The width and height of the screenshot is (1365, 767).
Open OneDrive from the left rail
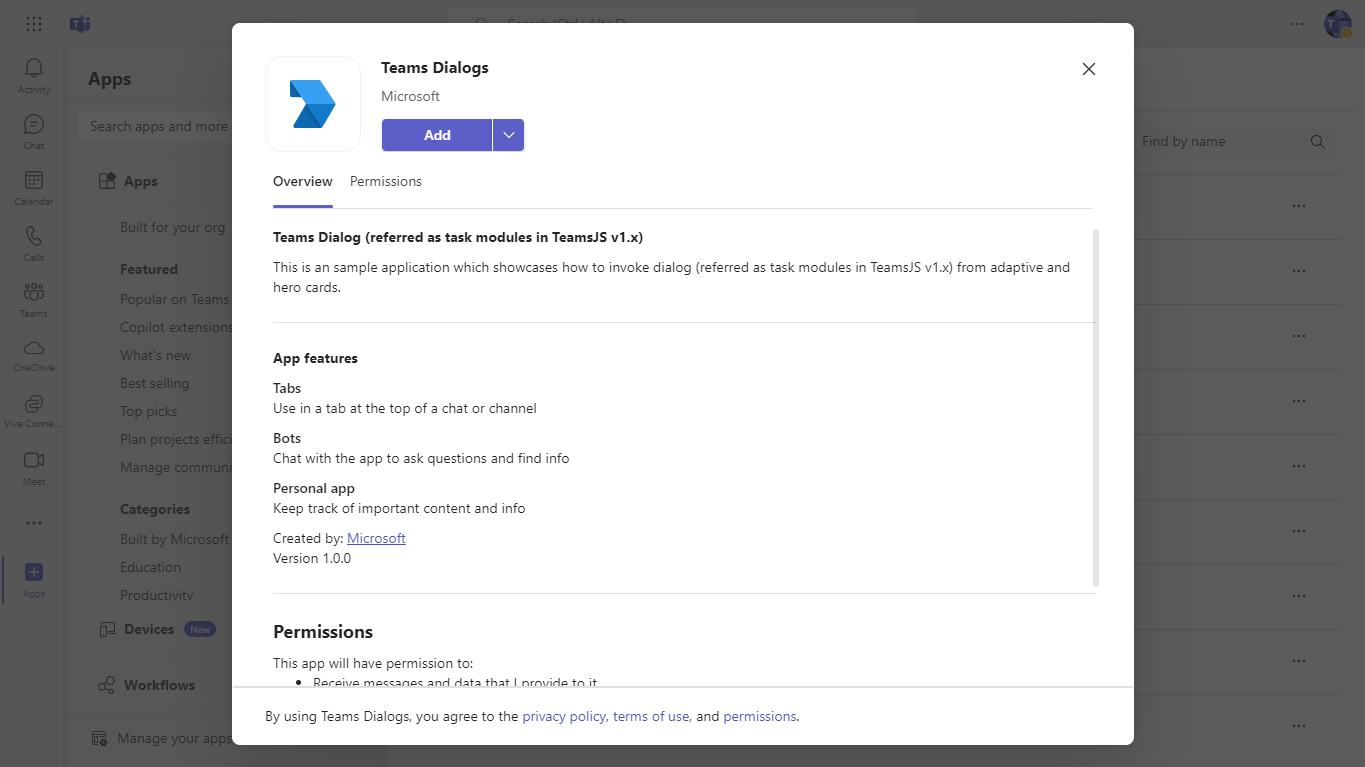point(34,355)
